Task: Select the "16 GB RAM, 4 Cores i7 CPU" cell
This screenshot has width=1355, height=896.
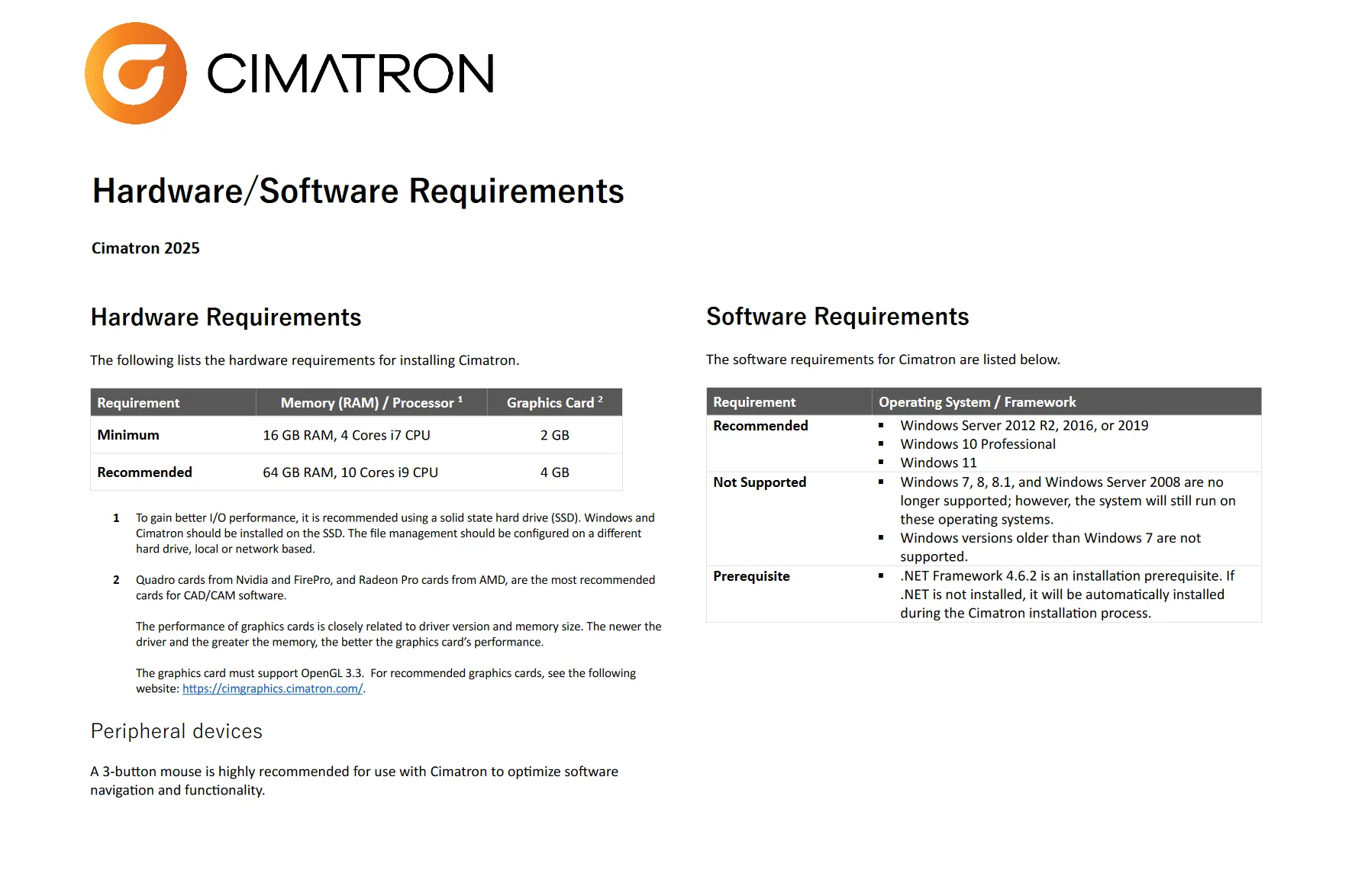Action: pos(347,435)
